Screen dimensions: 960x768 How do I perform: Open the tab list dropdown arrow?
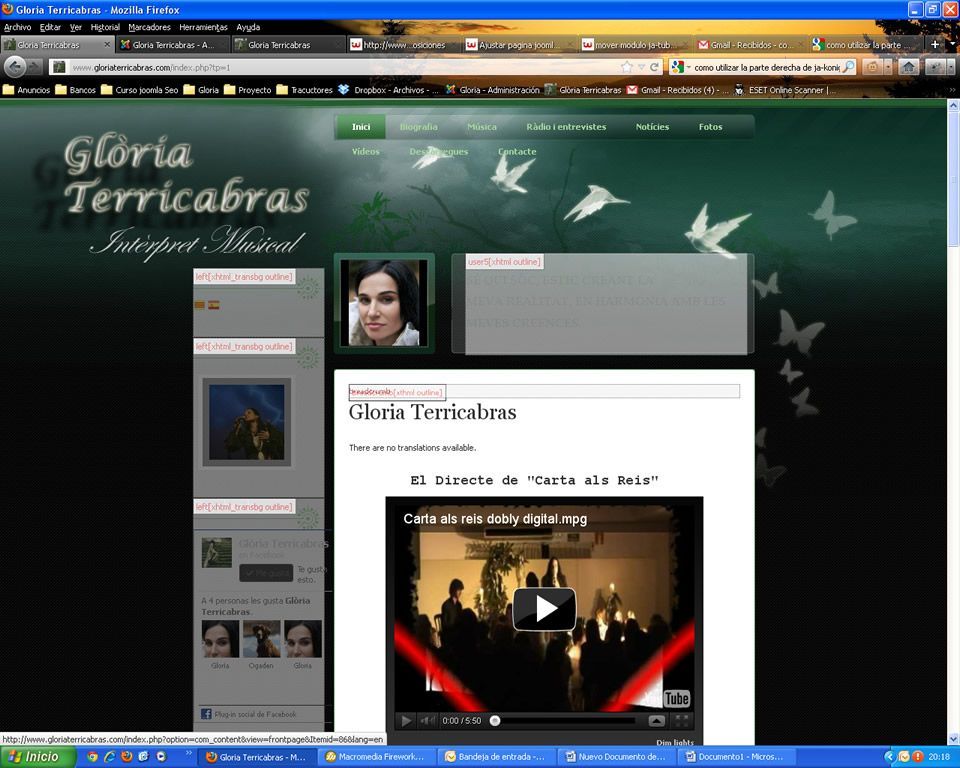[951, 45]
